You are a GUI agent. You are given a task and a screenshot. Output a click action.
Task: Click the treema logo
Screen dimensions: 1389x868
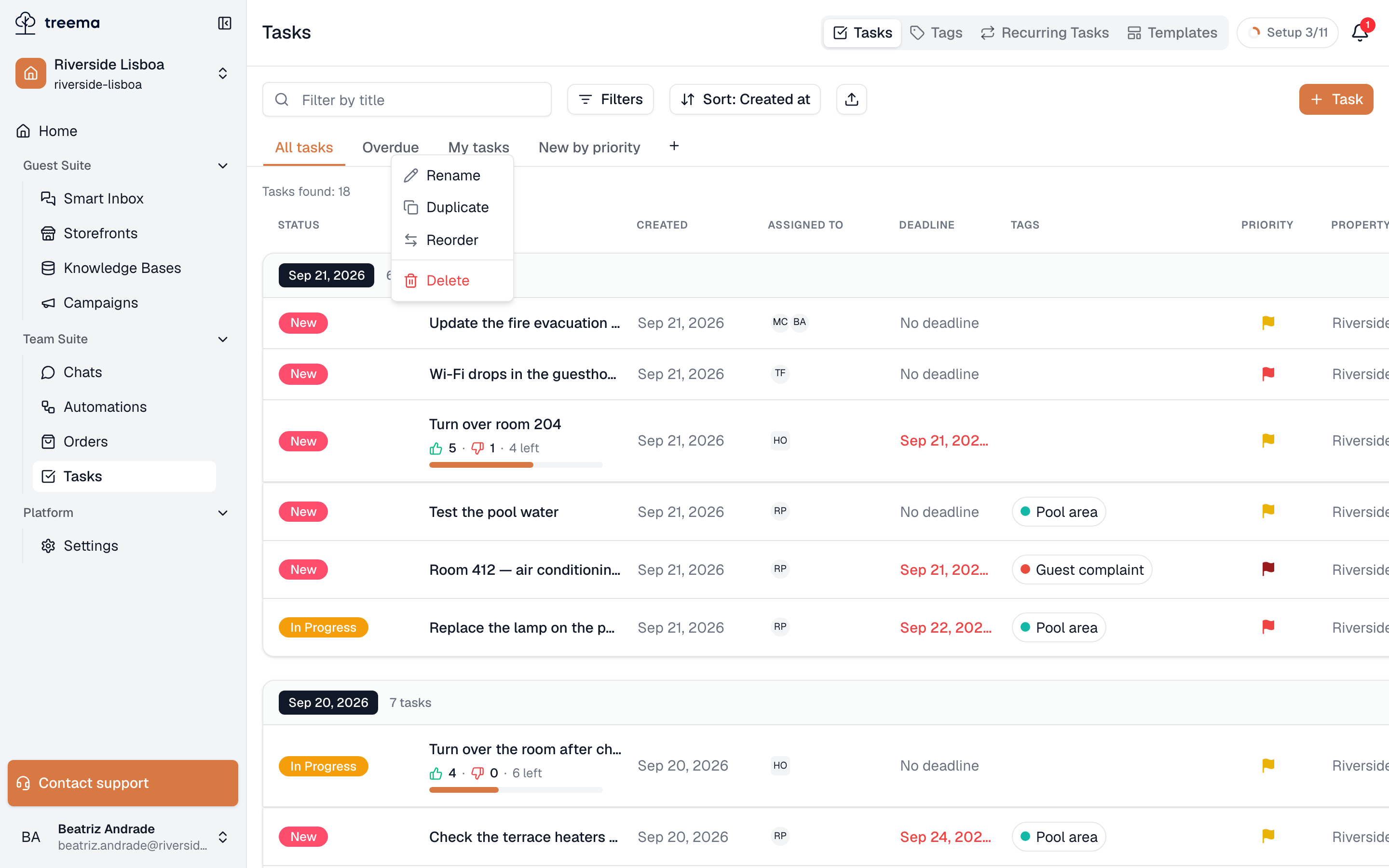coord(57,23)
